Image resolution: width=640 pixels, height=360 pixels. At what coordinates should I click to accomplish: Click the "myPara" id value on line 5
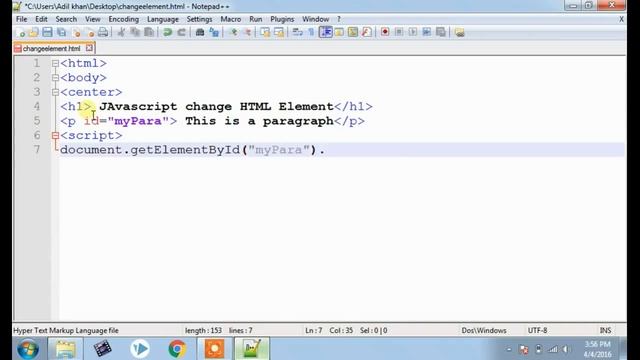[x=138, y=121]
